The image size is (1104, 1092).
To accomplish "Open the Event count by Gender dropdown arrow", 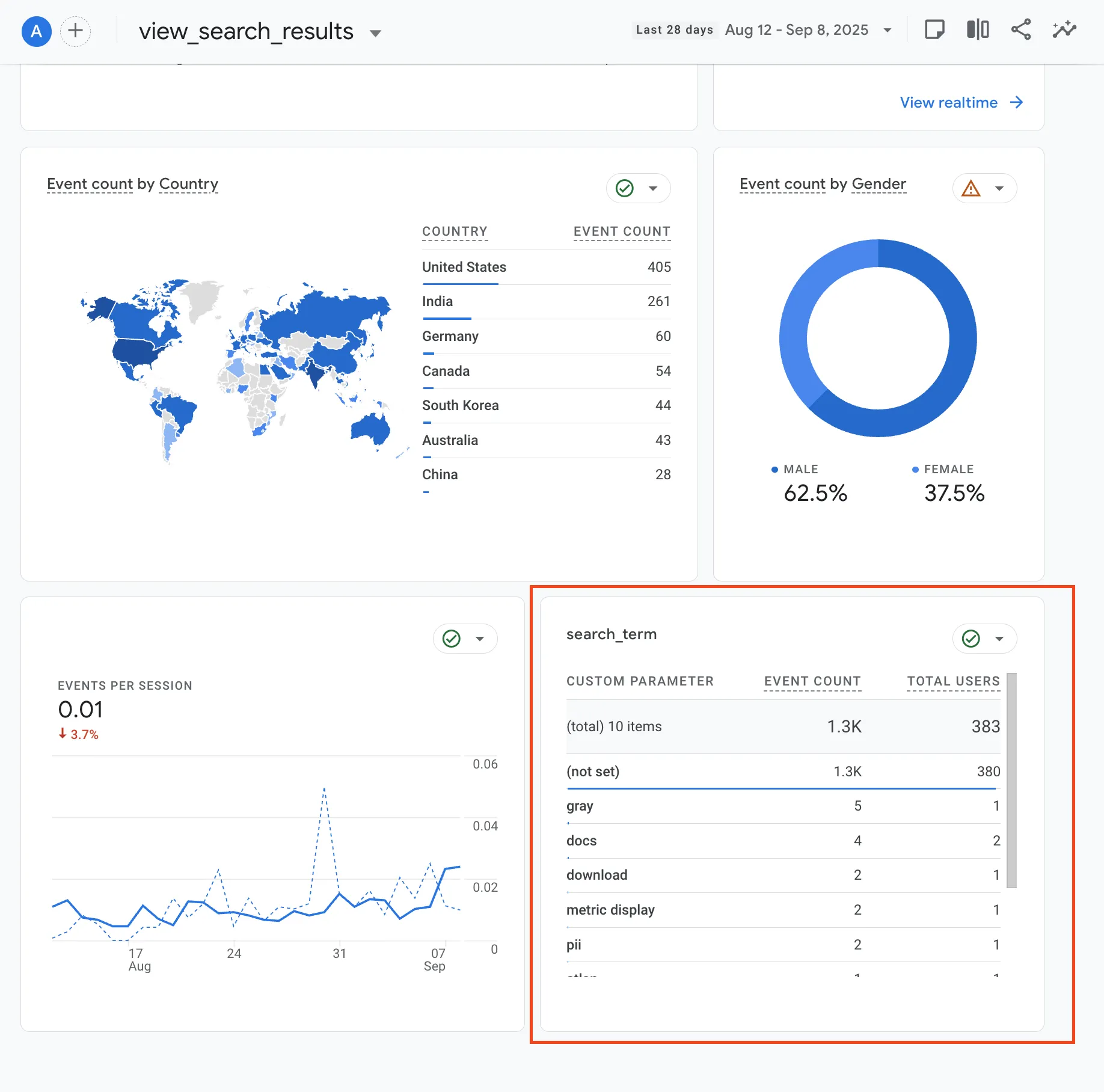I will [x=999, y=188].
